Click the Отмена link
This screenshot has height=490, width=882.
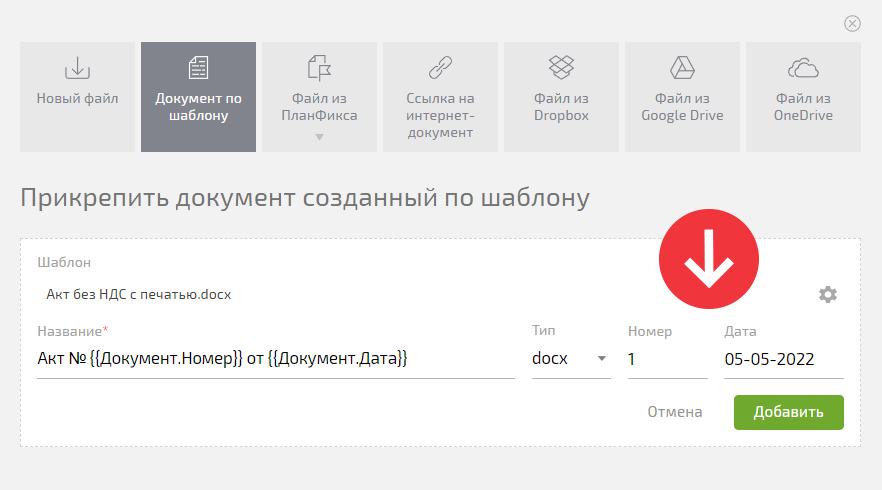(674, 412)
